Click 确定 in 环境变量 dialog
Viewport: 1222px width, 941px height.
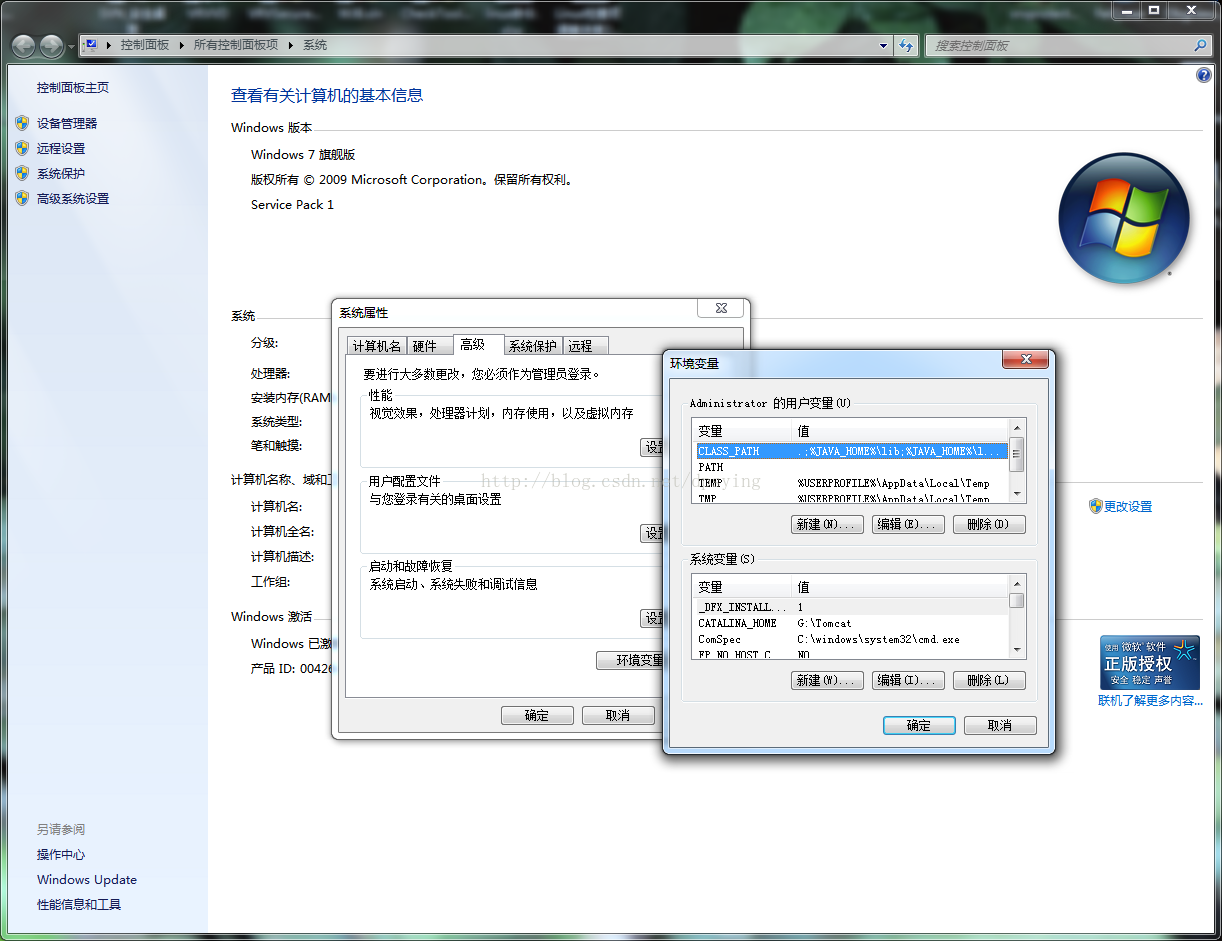pos(919,725)
